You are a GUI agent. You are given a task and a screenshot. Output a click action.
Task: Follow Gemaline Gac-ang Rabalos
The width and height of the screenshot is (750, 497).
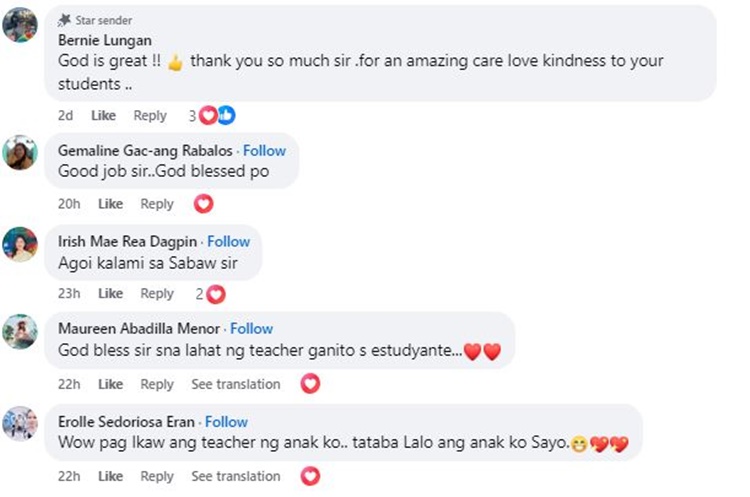pyautogui.click(x=264, y=151)
